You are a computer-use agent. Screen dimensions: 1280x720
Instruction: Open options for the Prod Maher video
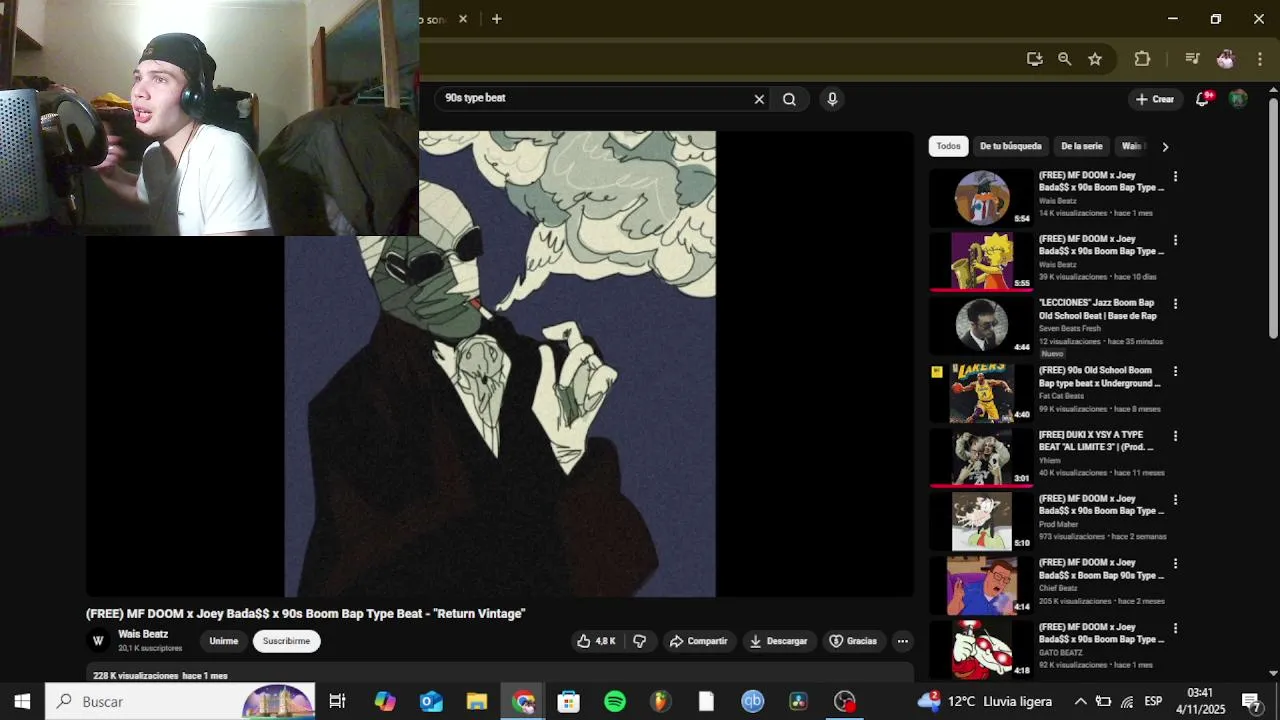[x=1176, y=500]
